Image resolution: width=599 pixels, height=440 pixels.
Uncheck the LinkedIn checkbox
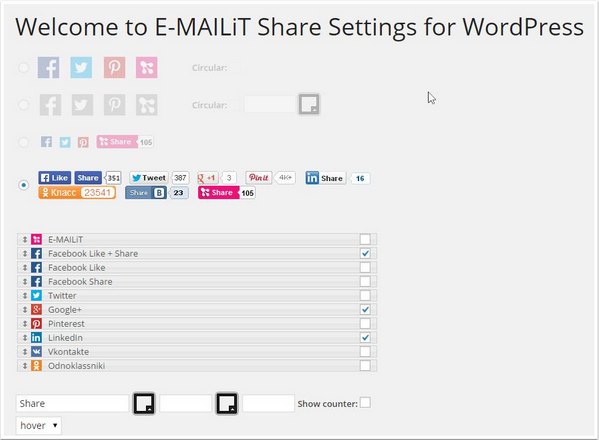point(365,338)
